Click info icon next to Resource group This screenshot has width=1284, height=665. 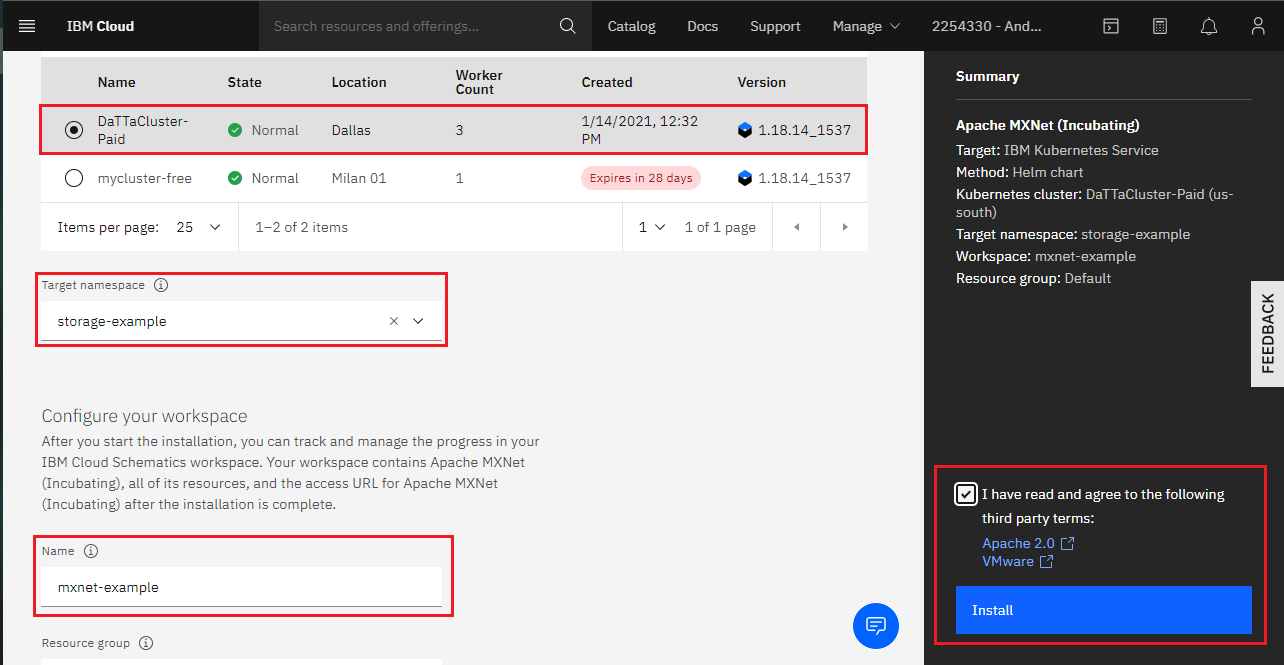click(146, 643)
